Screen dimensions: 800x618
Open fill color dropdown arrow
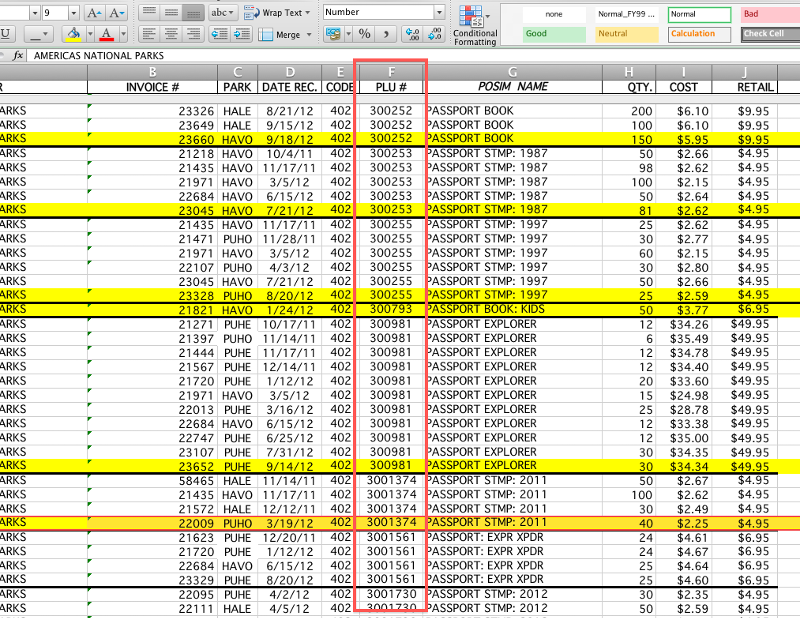tap(90, 34)
